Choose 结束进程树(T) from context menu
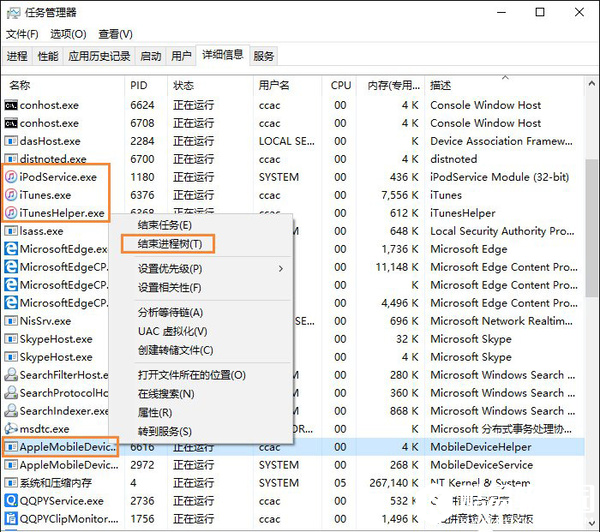This screenshot has width=600, height=532. pyautogui.click(x=170, y=244)
